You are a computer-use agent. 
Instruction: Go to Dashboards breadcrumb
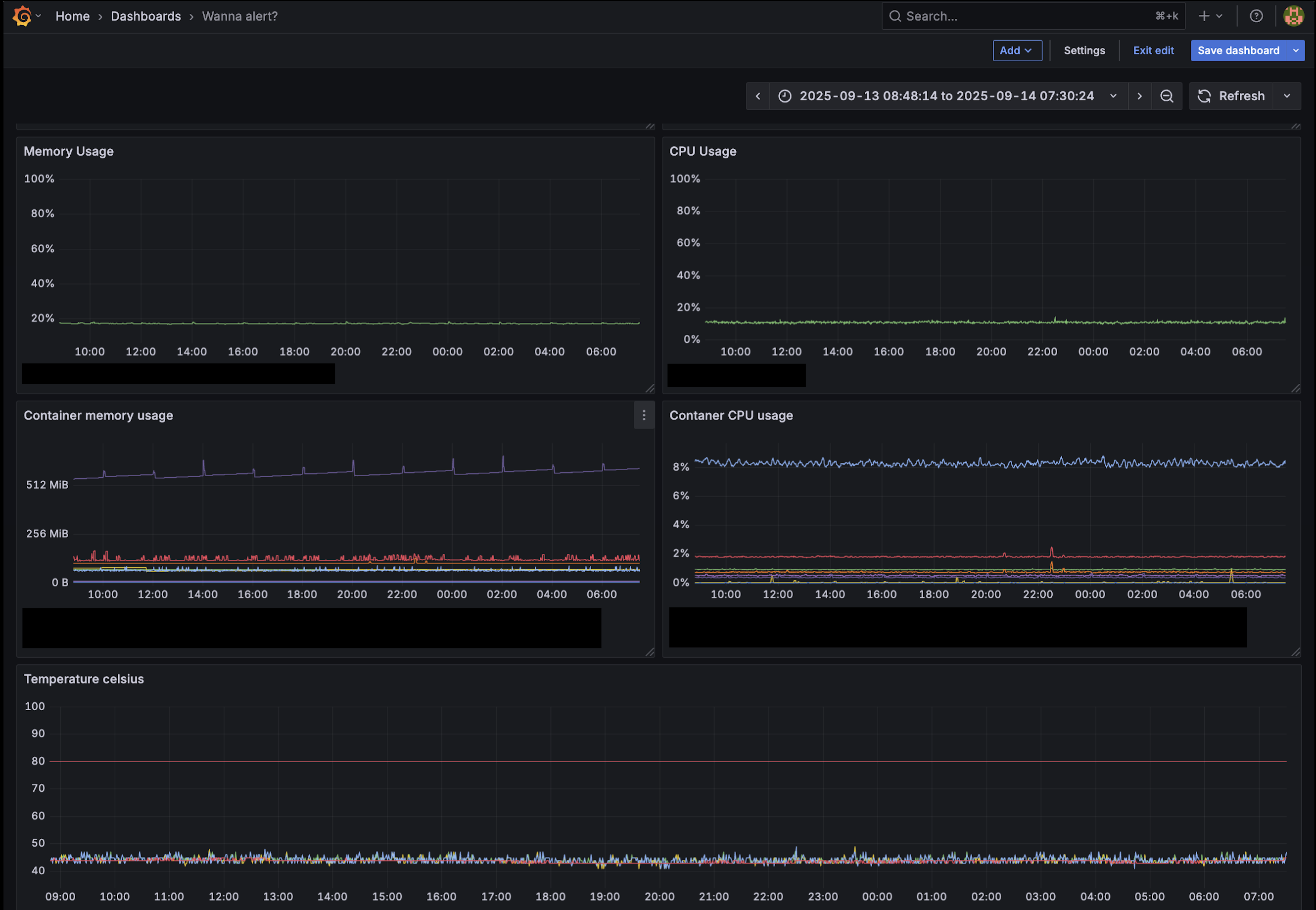[145, 16]
